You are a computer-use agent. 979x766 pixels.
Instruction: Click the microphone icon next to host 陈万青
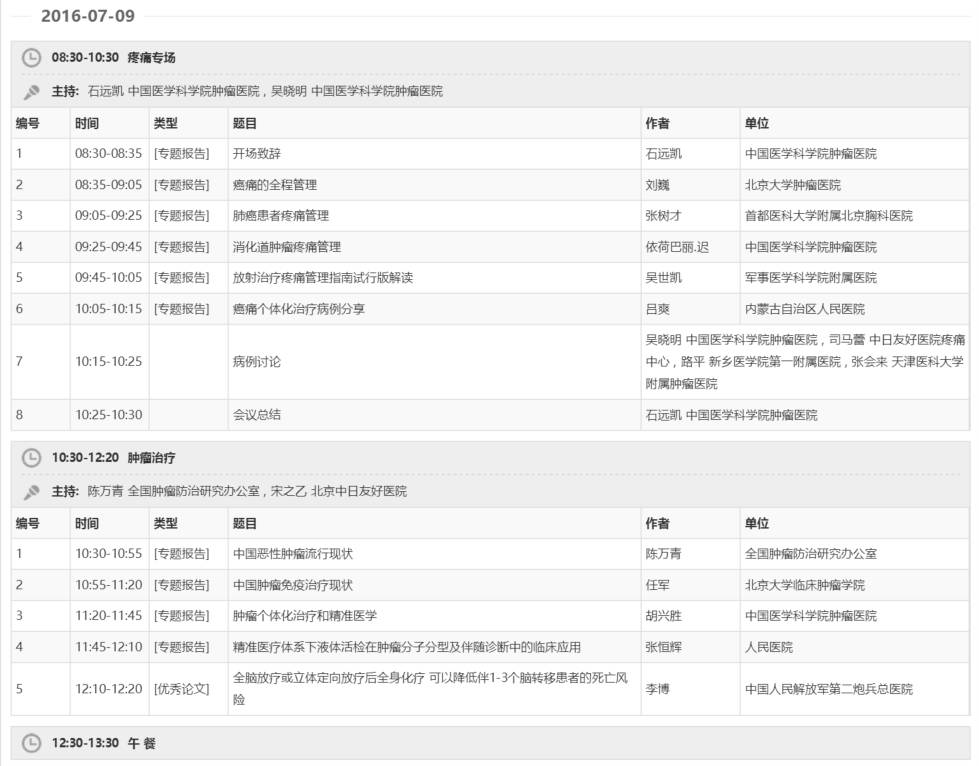click(31, 492)
